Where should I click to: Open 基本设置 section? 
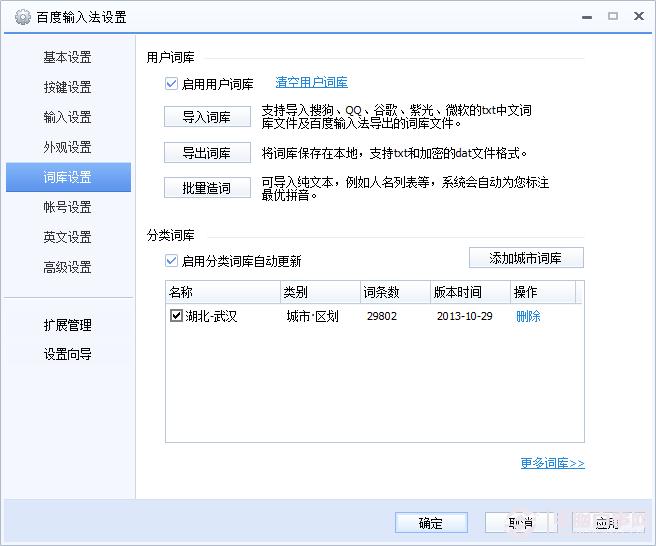click(x=68, y=57)
